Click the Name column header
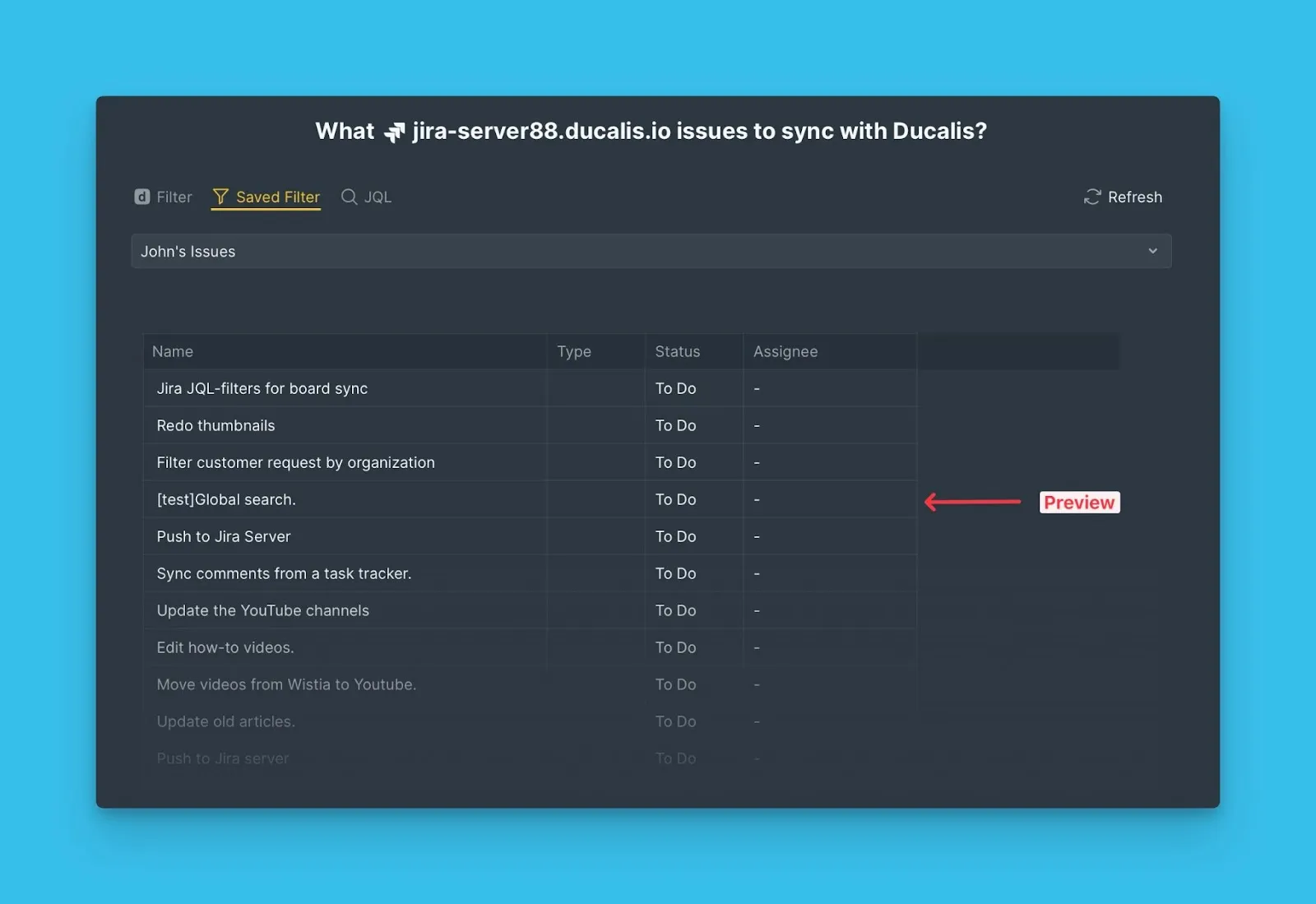The height and width of the screenshot is (904, 1316). [173, 351]
